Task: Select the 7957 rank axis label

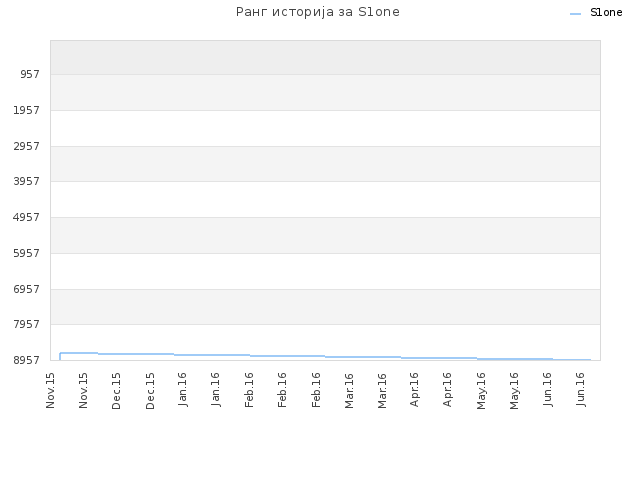Action: [x=27, y=324]
